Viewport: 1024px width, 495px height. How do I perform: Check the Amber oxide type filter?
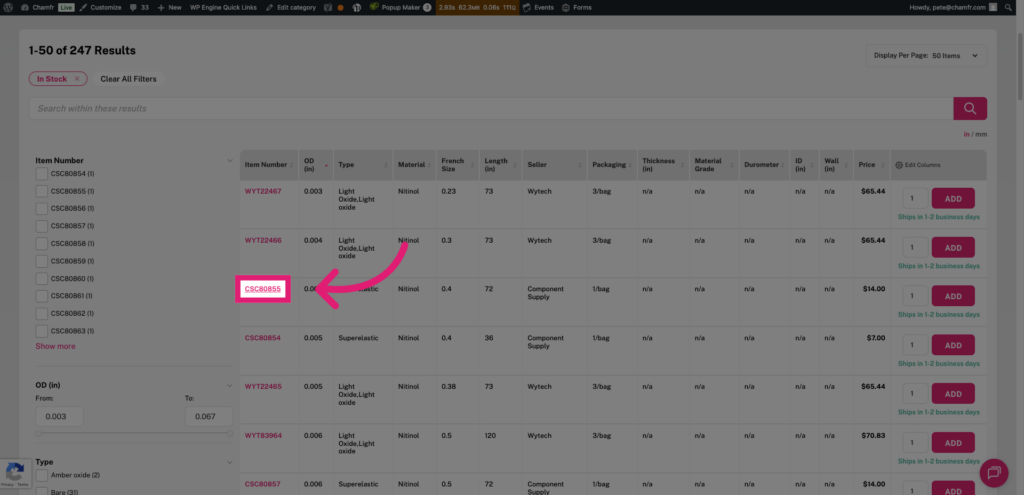point(42,475)
